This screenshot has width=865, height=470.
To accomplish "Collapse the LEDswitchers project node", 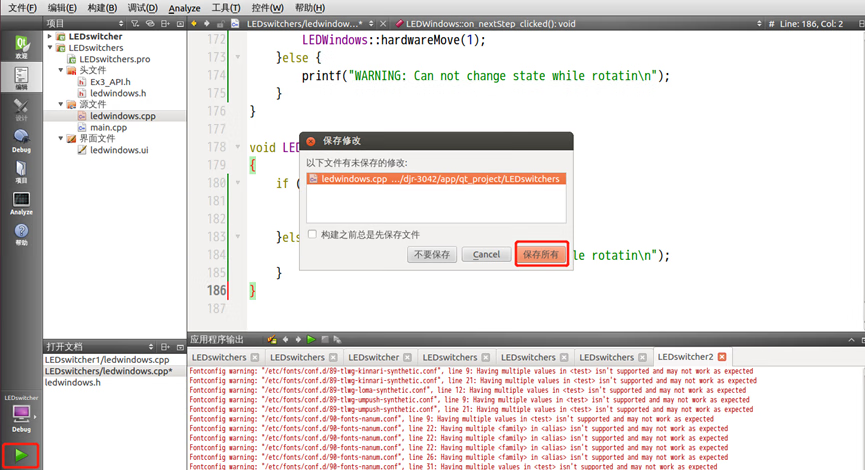I will [x=50, y=47].
